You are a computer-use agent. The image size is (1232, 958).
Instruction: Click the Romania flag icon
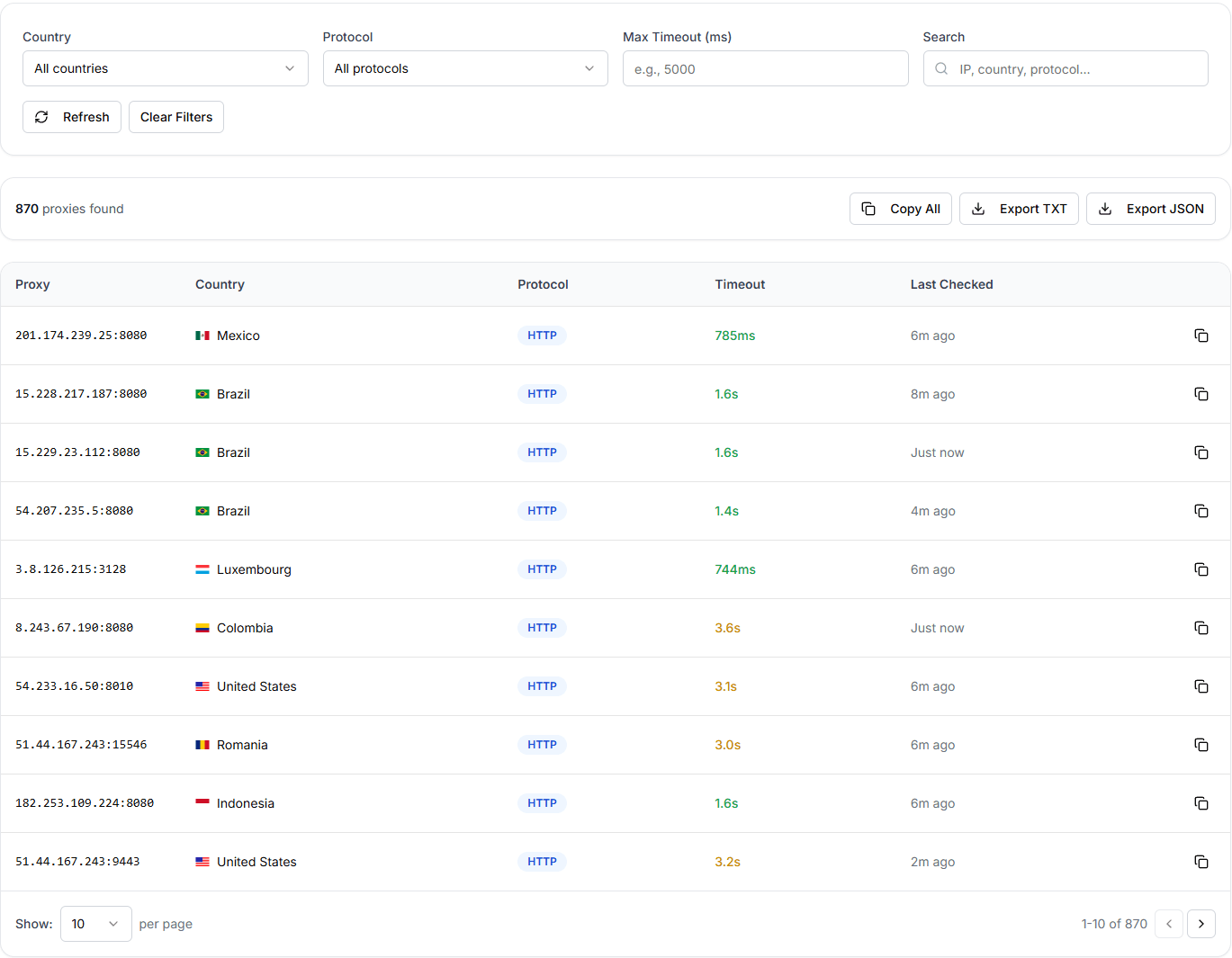202,745
